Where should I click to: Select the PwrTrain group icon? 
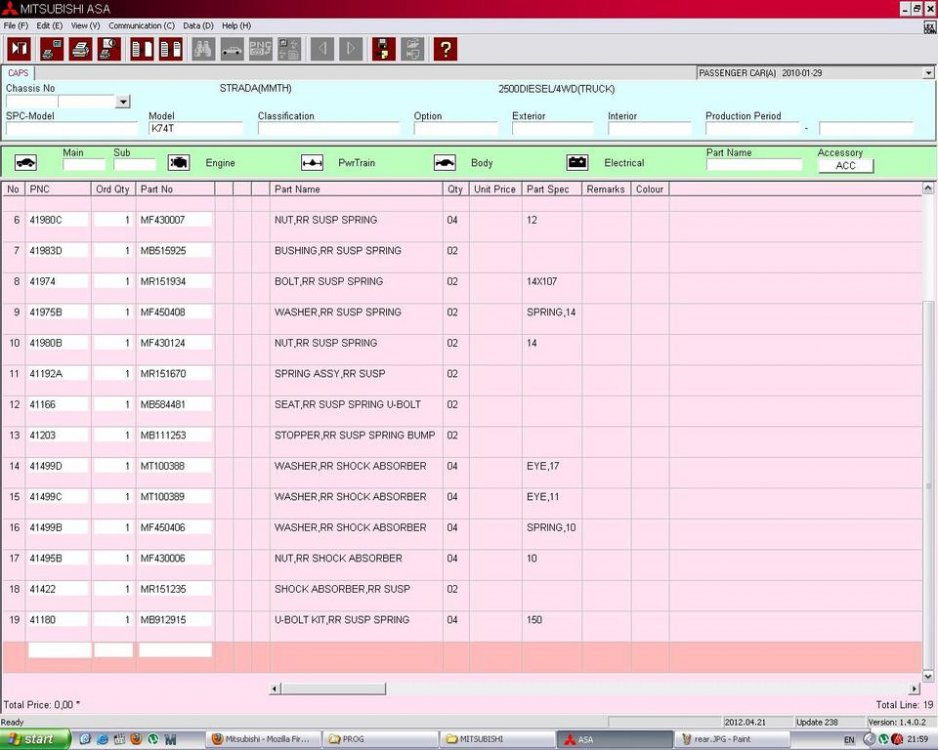tap(312, 162)
